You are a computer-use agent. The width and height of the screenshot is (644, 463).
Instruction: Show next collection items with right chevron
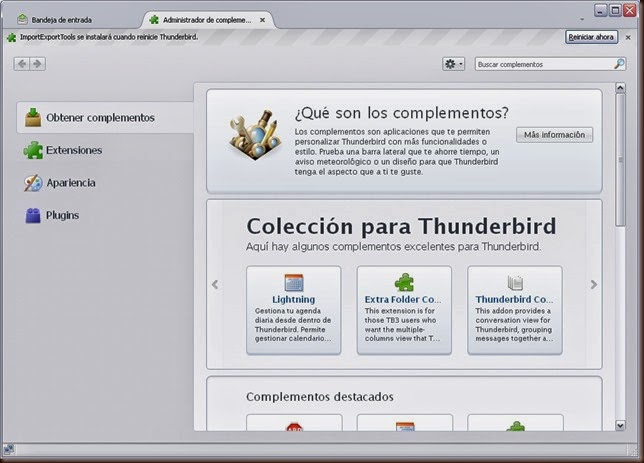point(593,284)
